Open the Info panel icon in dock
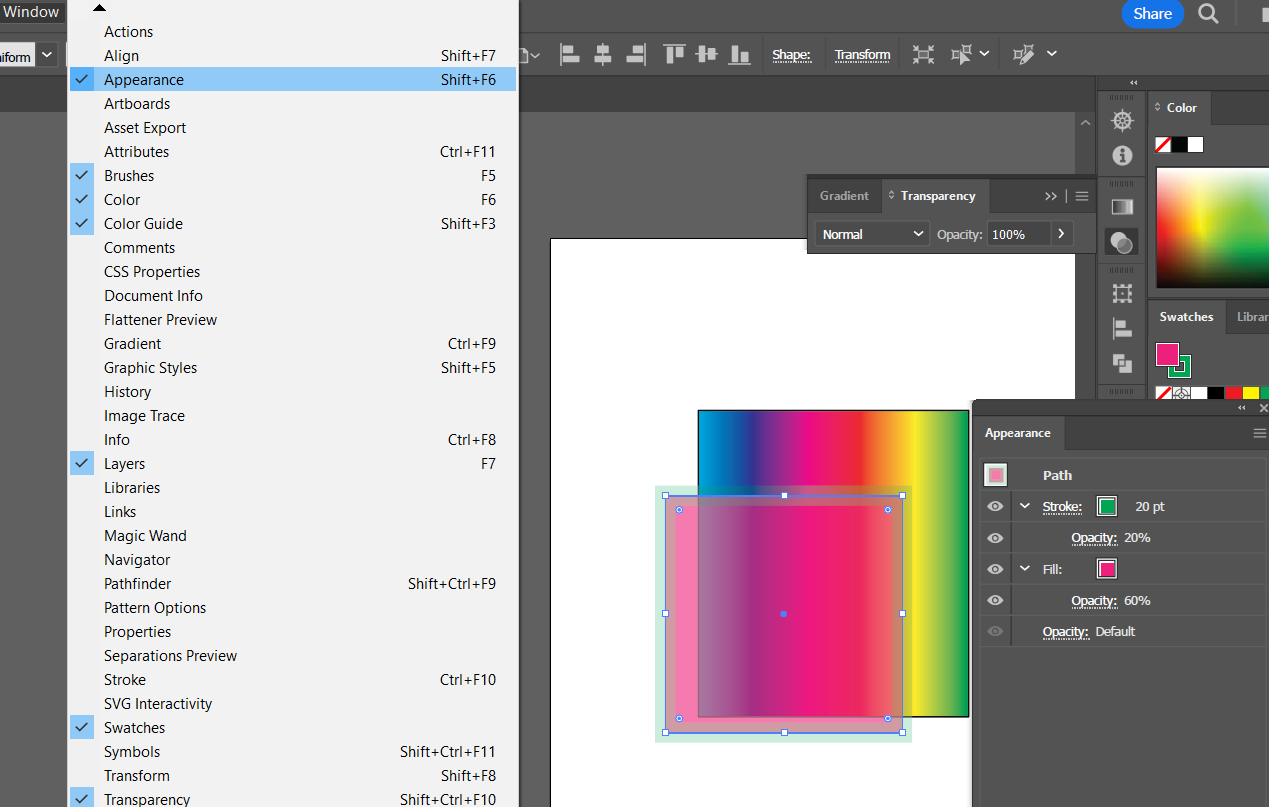1269x807 pixels. coord(1122,156)
